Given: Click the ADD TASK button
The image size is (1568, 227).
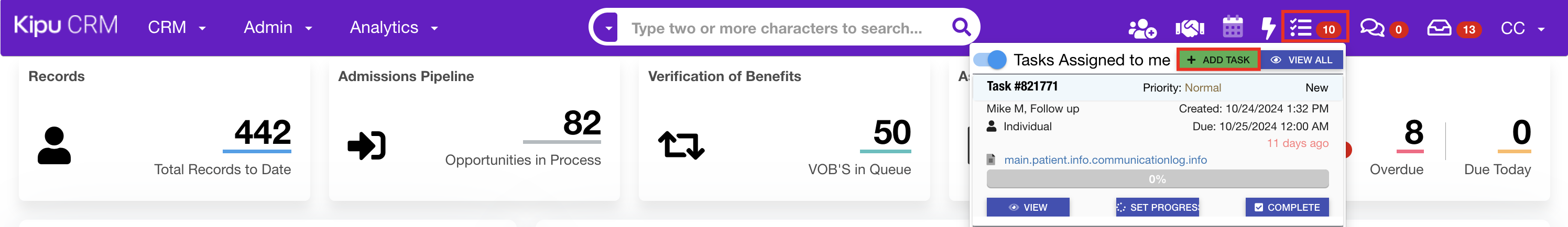Looking at the screenshot, I should click(x=1218, y=60).
